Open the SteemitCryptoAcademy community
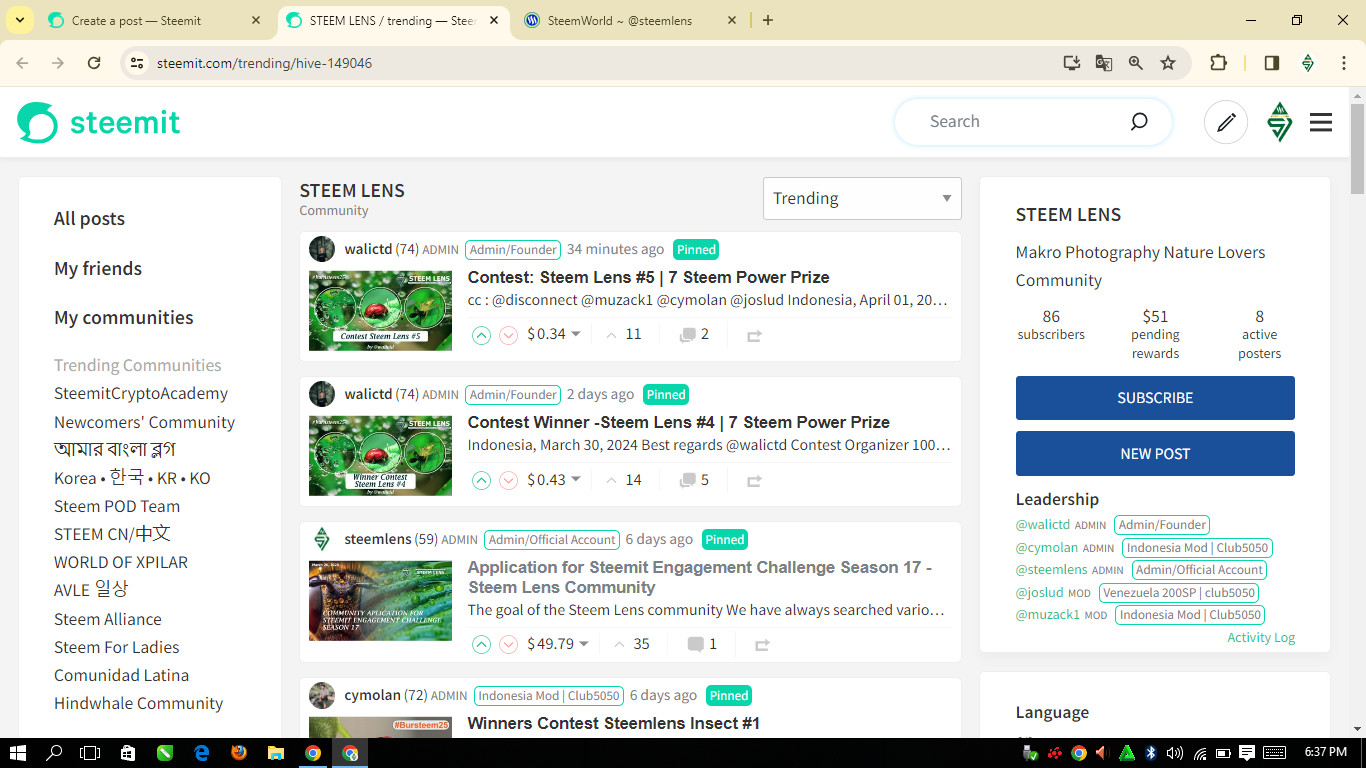The height and width of the screenshot is (768, 1366). 141,394
